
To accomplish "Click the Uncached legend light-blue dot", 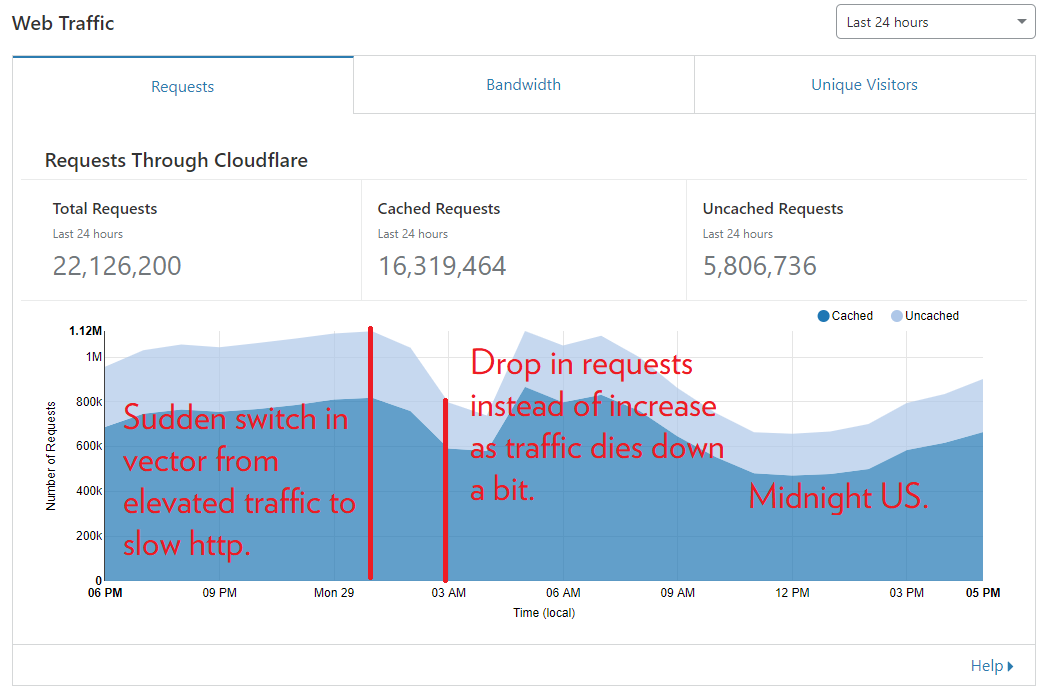I will tap(897, 316).
